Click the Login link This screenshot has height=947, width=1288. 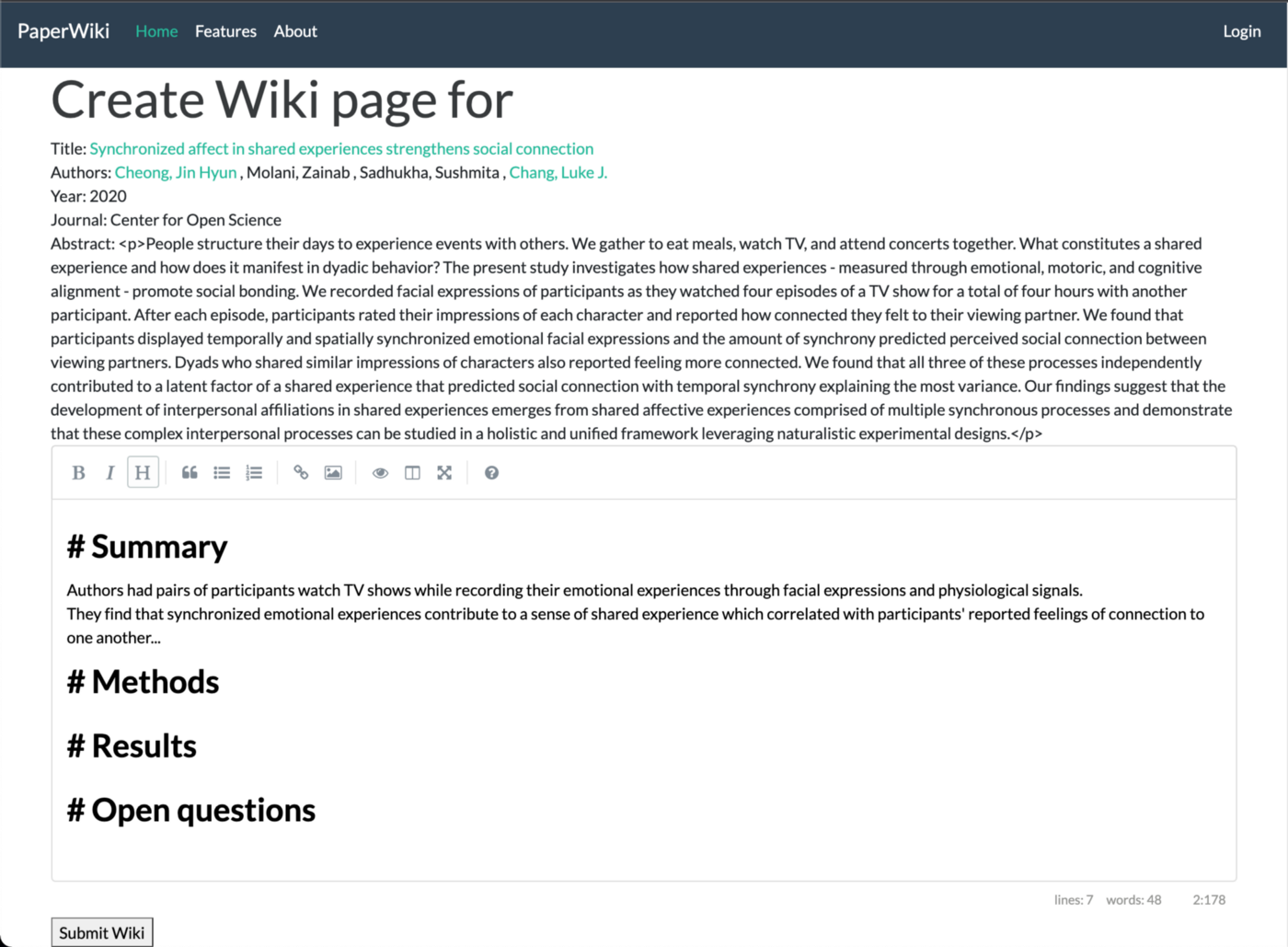coord(1242,31)
